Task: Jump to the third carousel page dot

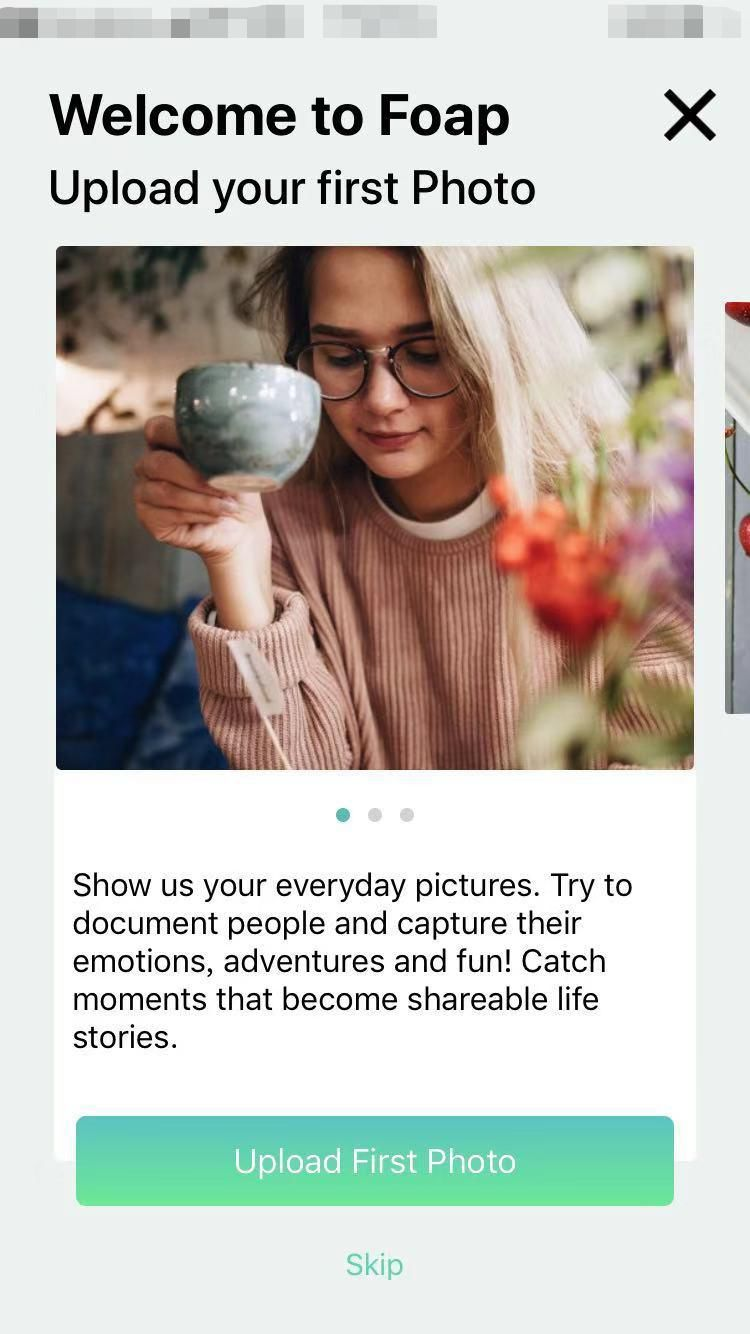Action: click(407, 815)
